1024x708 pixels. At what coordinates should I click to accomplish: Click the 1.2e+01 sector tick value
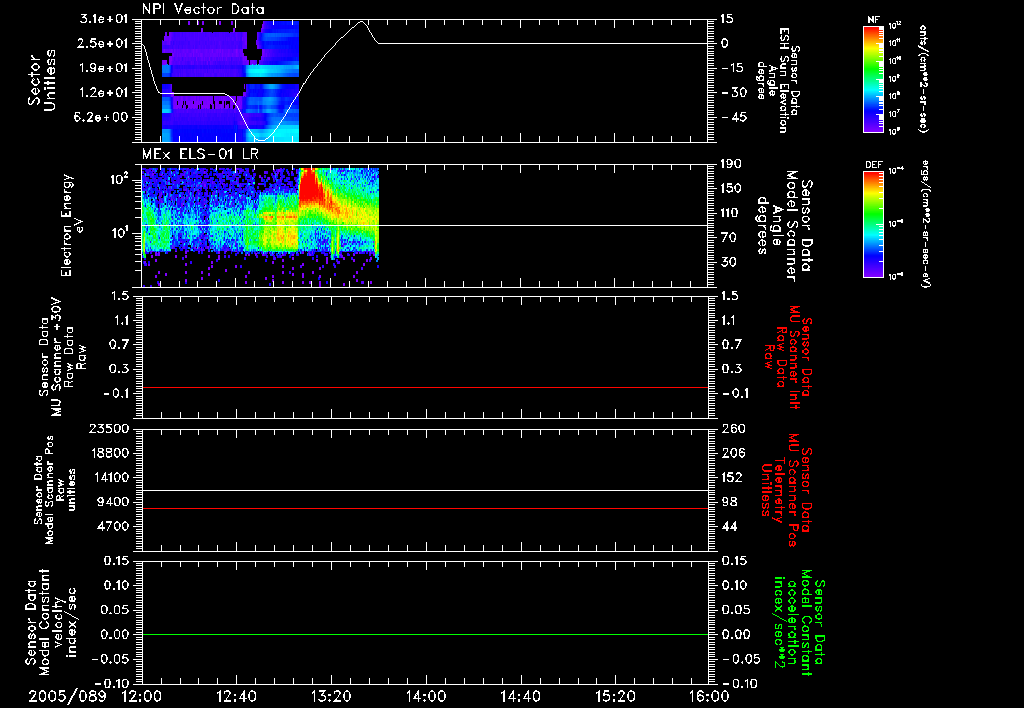[x=104, y=93]
